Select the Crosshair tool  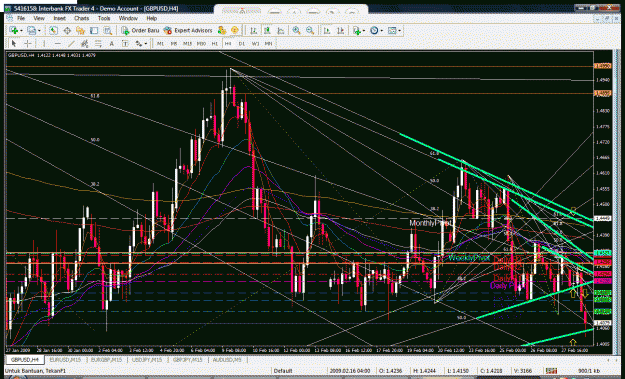point(28,43)
